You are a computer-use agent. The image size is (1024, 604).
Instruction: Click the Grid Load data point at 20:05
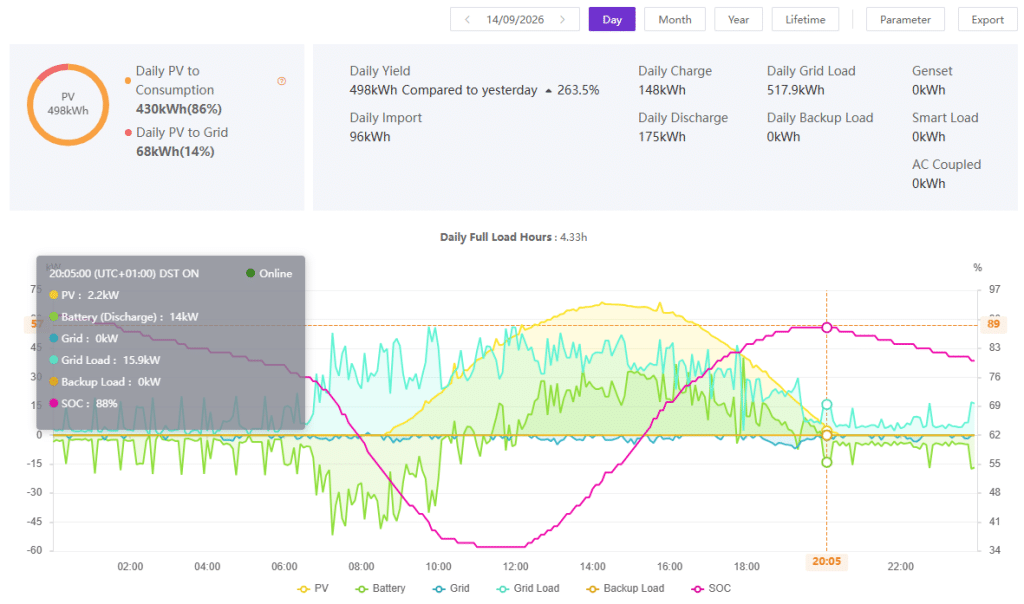coord(827,405)
